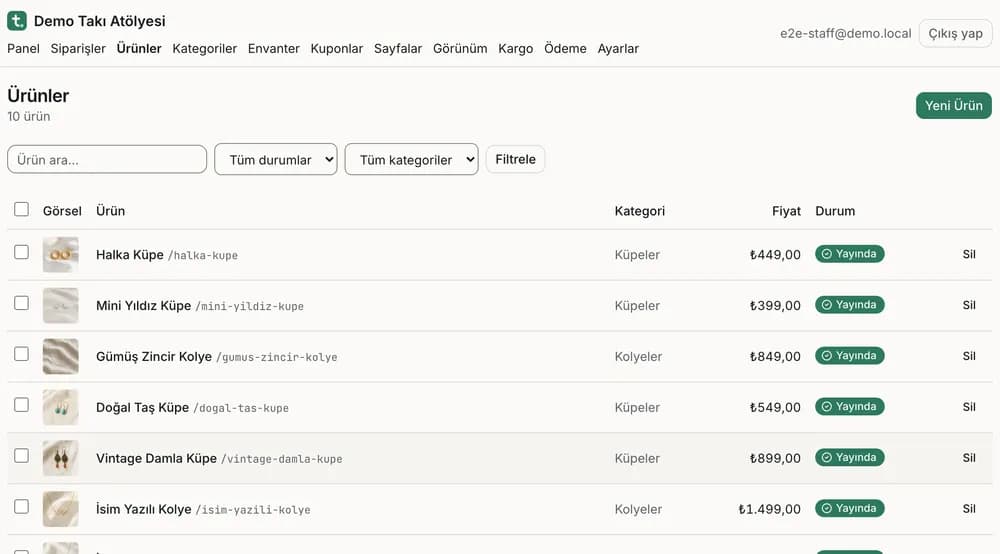Screen dimensions: 1000x554
Task: Open the Doğal Taş Küpe thumbnail image
Action: point(61,407)
